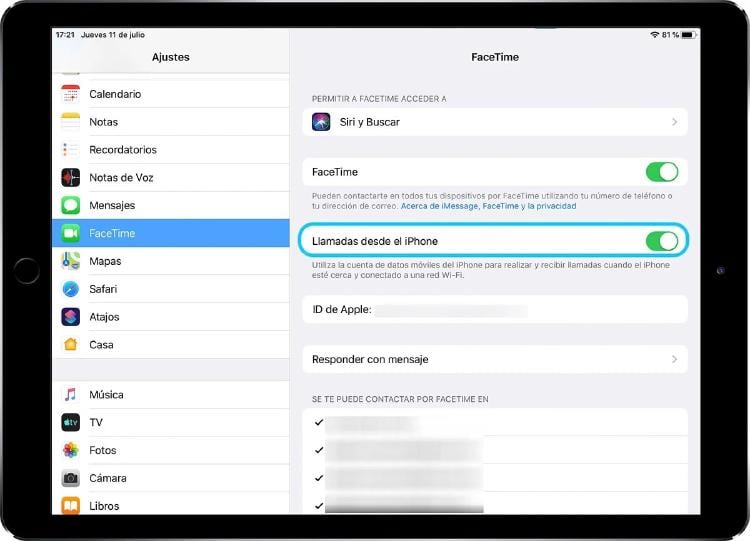Screen dimensions: 750x541
Task: Tap the FaceTime page title
Action: 495,57
